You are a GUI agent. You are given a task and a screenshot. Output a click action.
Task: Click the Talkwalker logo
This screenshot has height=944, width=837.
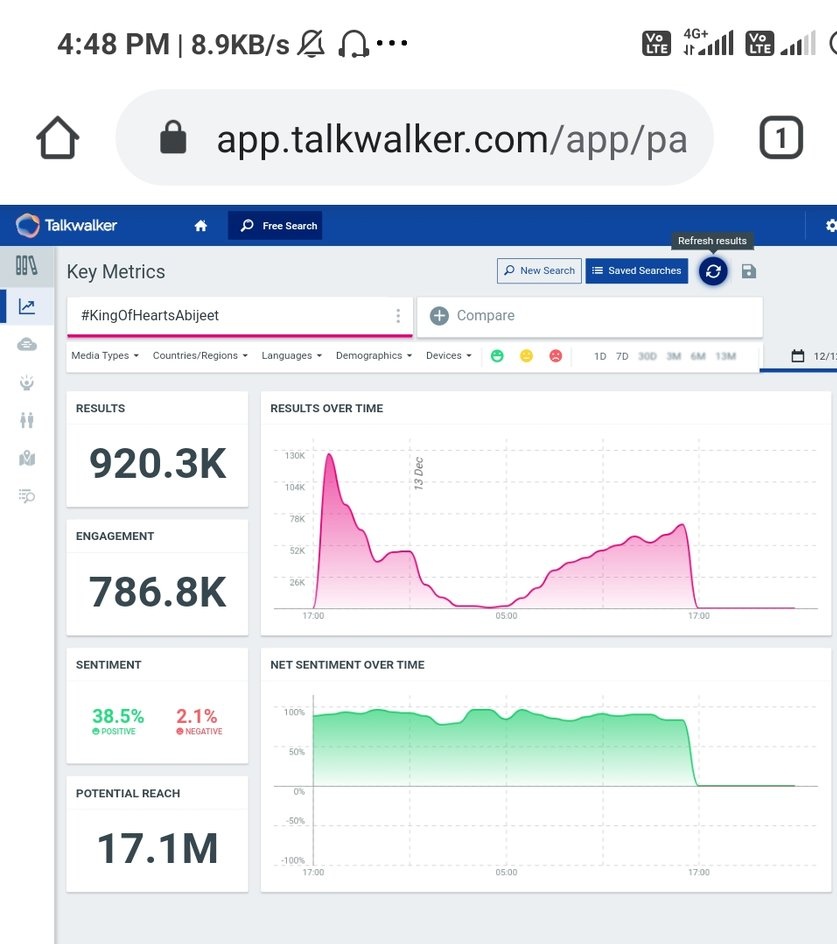tap(66, 226)
